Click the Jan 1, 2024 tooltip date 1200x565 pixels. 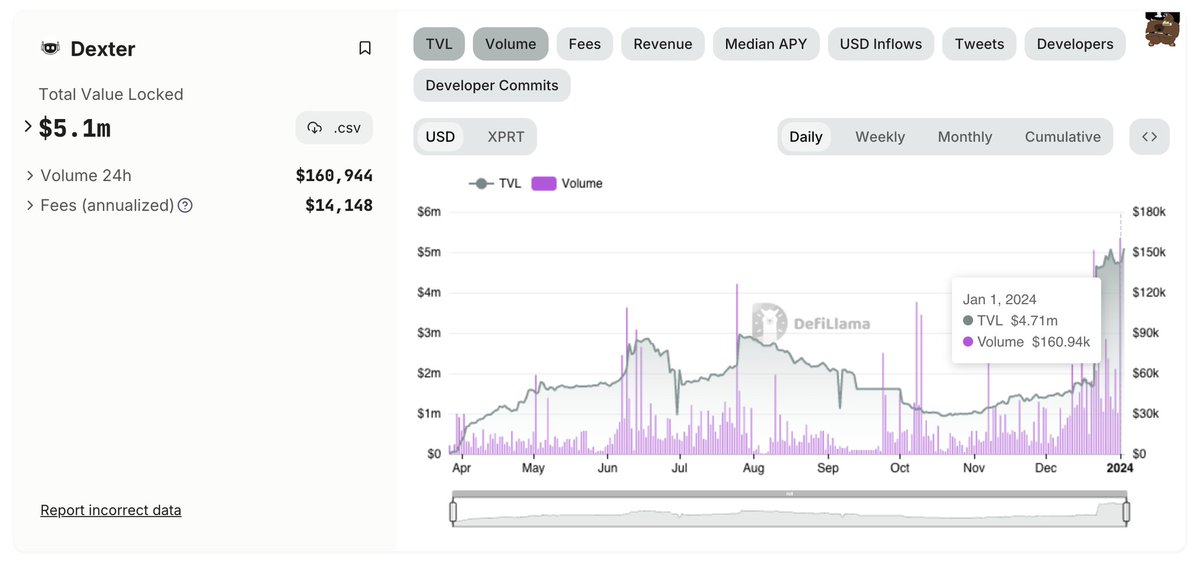coord(1000,299)
